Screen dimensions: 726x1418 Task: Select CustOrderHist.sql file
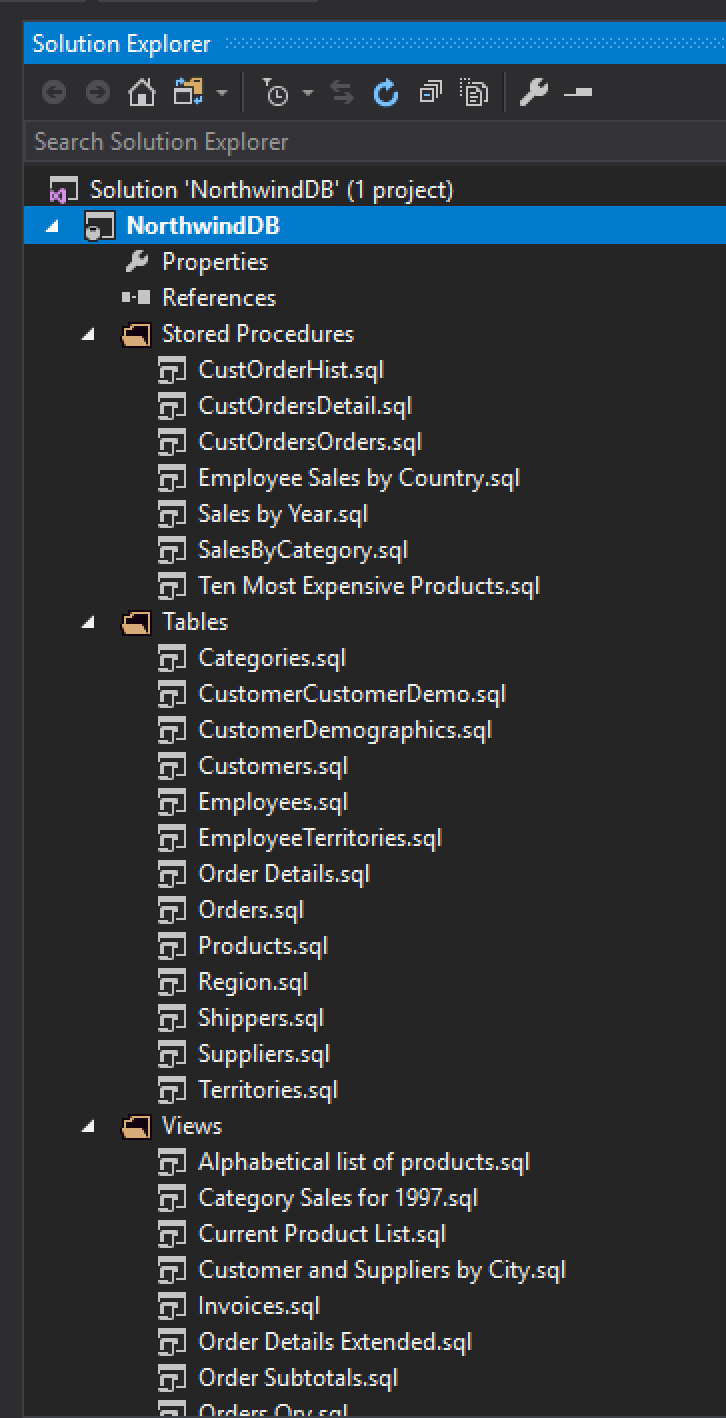pos(291,370)
